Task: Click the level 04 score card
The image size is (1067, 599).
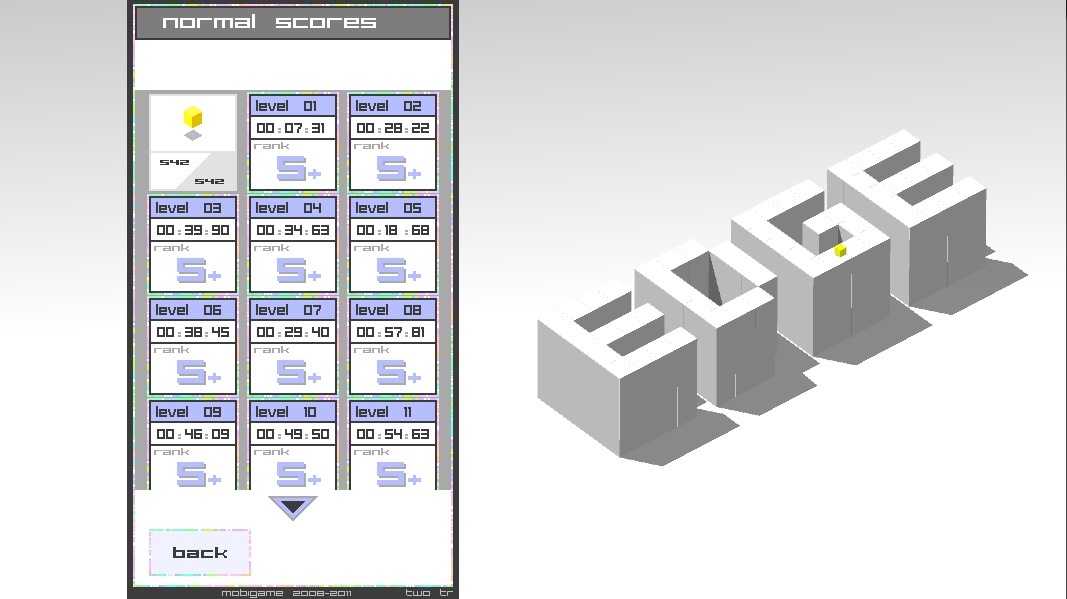Action: point(293,243)
